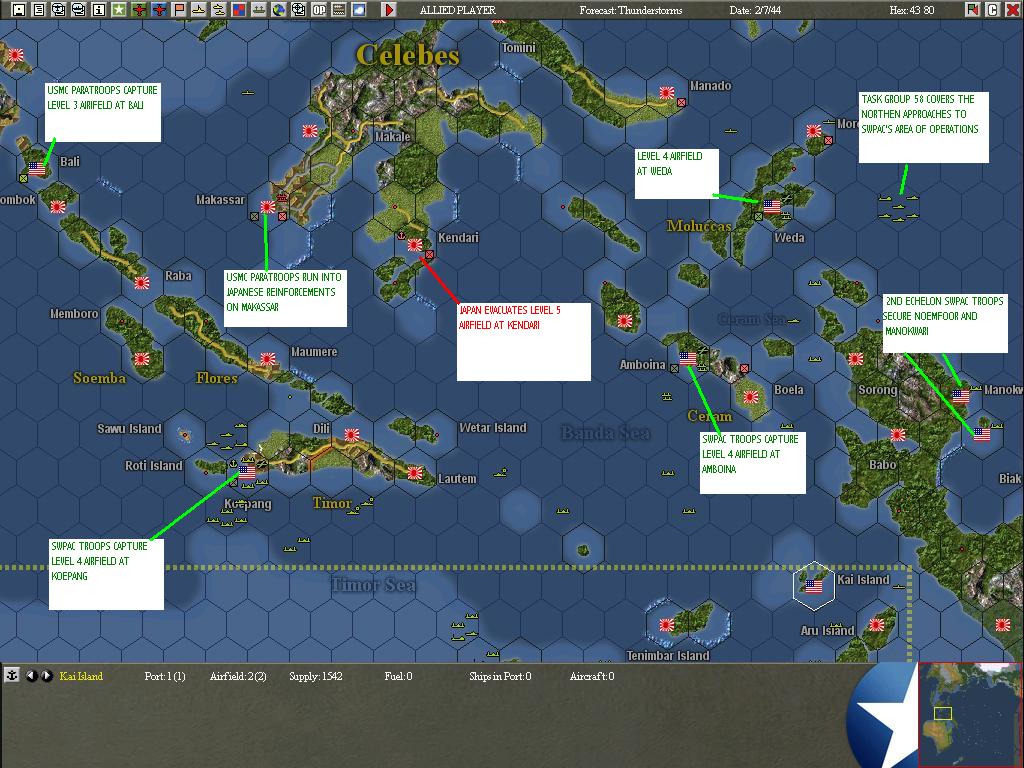Select the Japanese flag at Lautem

(415, 472)
